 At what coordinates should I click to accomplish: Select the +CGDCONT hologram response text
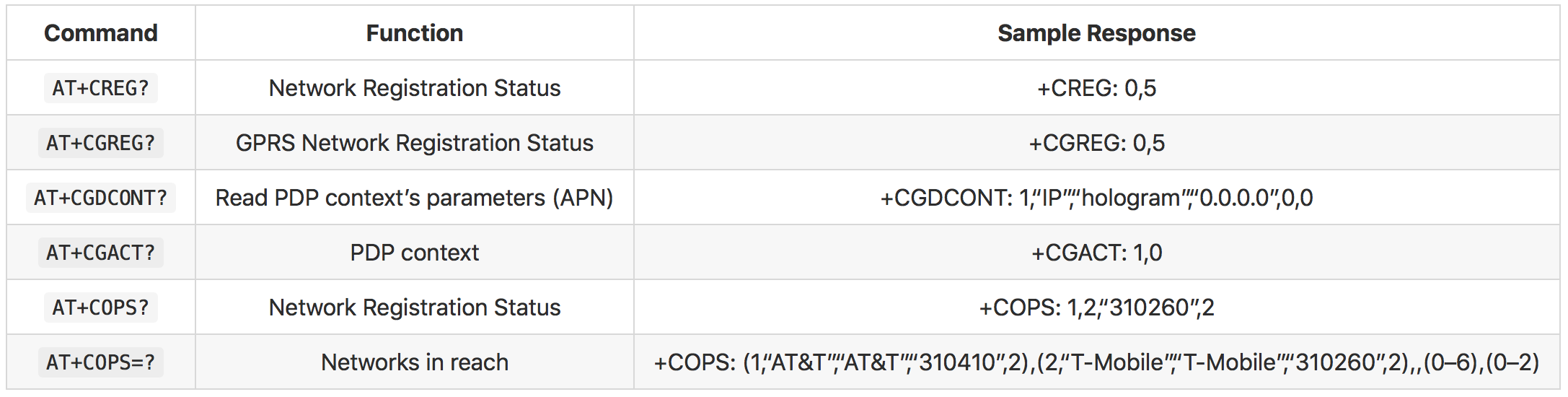pos(1096,198)
